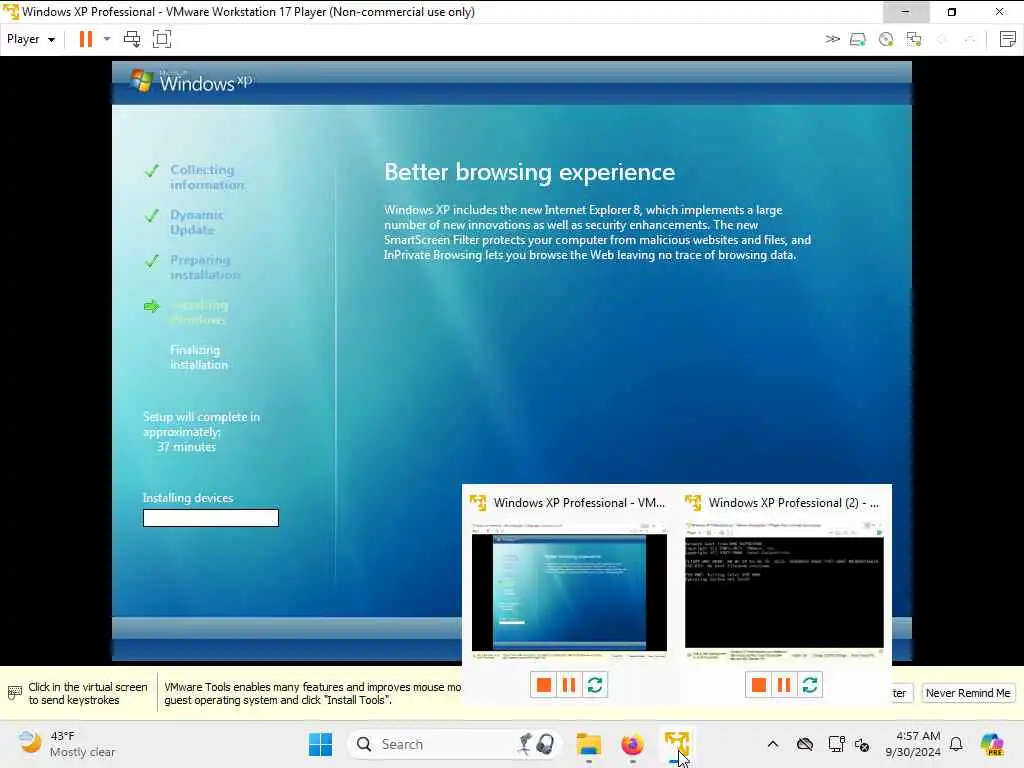Open File Explorer from the taskbar
Image resolution: width=1024 pixels, height=768 pixels.
tap(588, 744)
